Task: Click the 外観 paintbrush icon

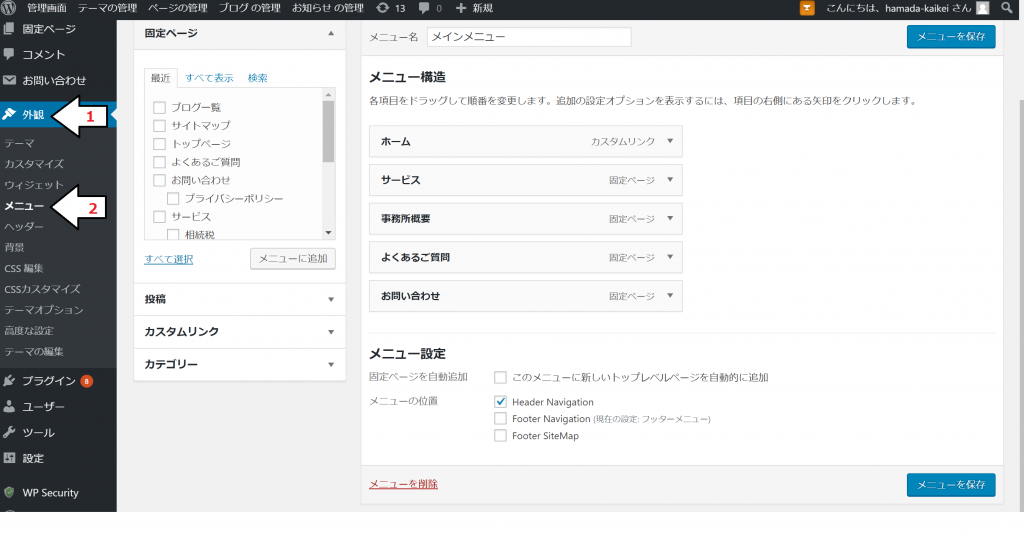Action: (x=9, y=114)
